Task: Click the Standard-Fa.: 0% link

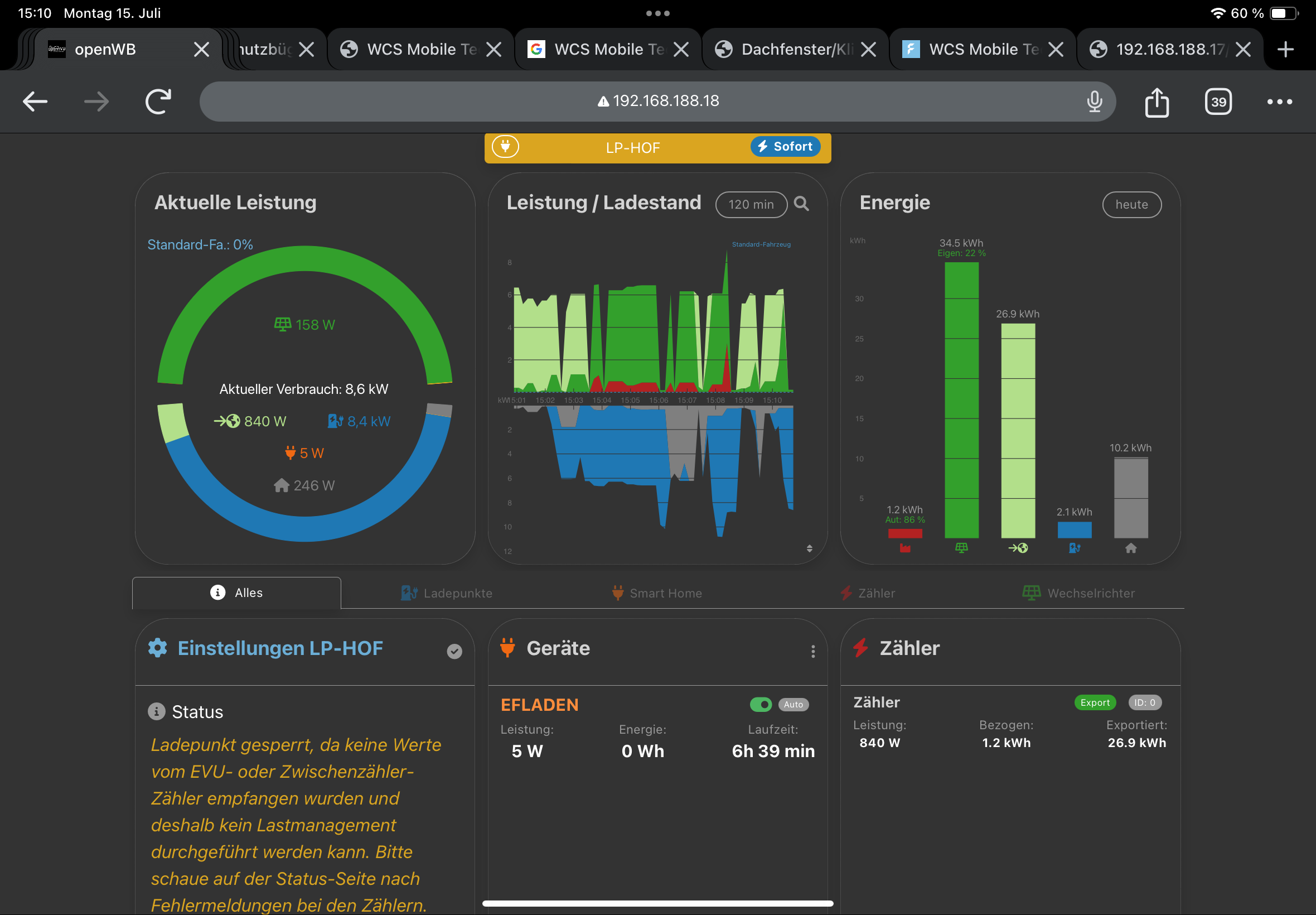Action: (200, 245)
